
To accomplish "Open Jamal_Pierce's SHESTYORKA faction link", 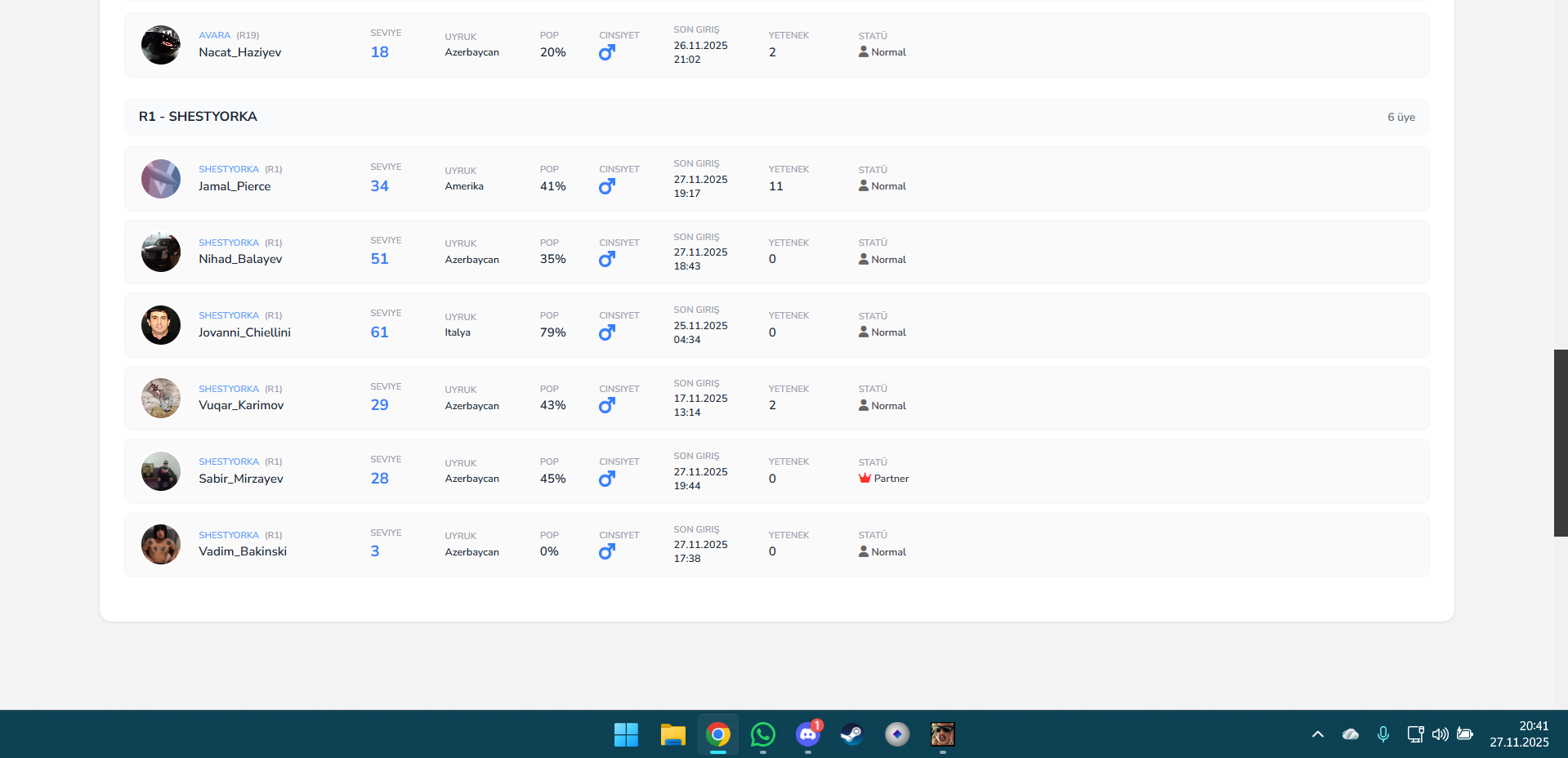I will pyautogui.click(x=229, y=169).
